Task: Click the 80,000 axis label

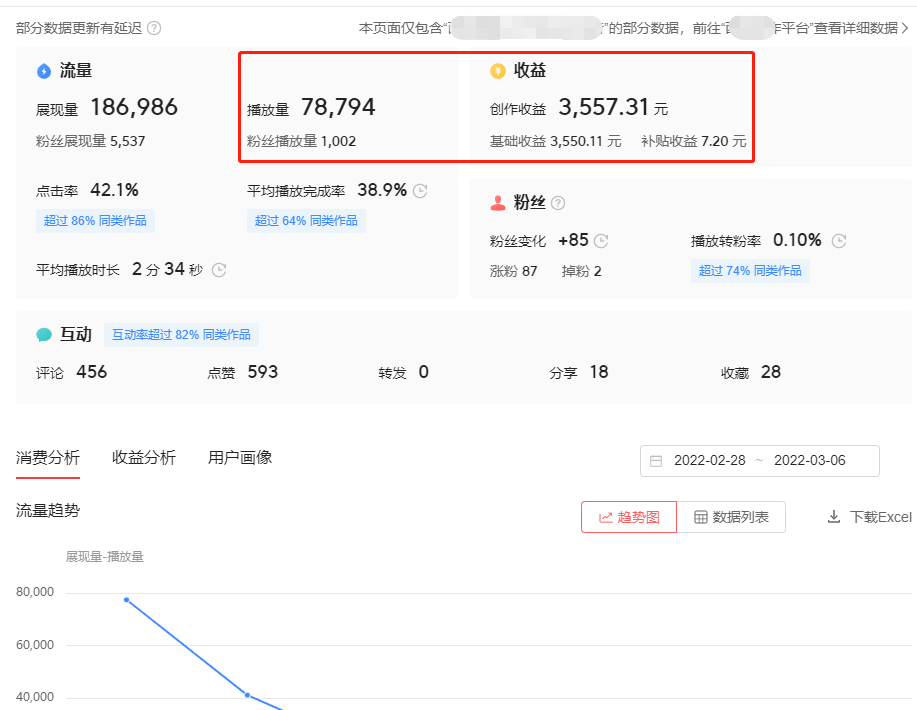Action: pyautogui.click(x=35, y=592)
